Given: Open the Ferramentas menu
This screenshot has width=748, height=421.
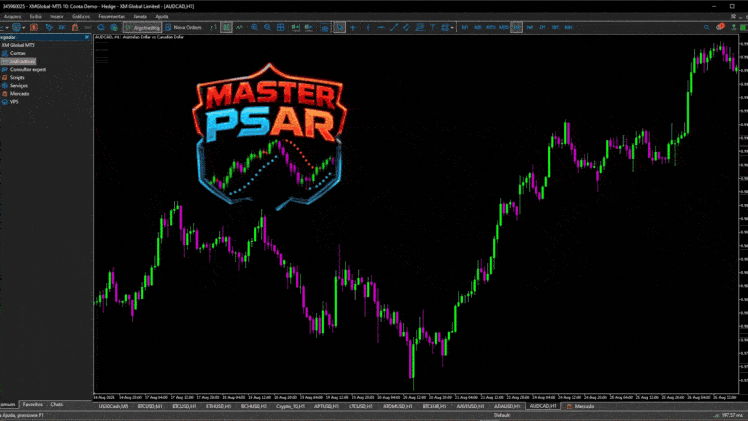Looking at the screenshot, I should (112, 16).
